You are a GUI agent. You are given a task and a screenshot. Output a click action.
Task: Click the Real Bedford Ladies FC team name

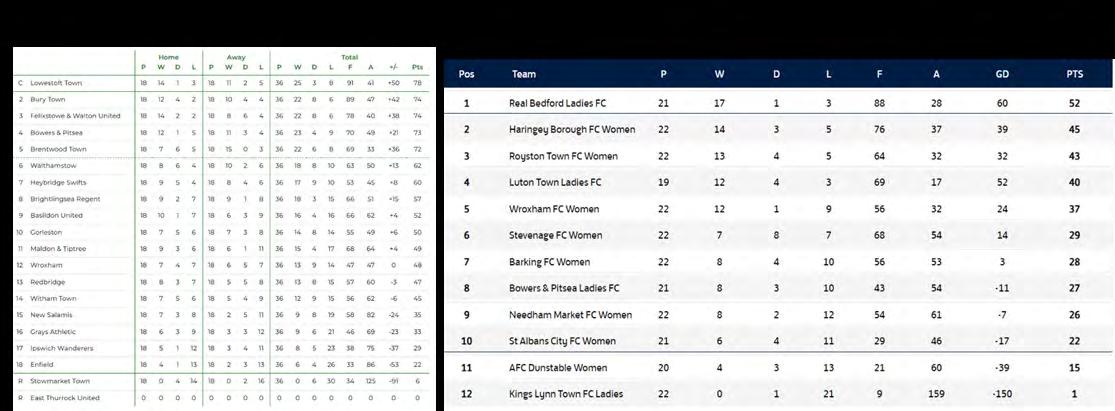[558, 103]
